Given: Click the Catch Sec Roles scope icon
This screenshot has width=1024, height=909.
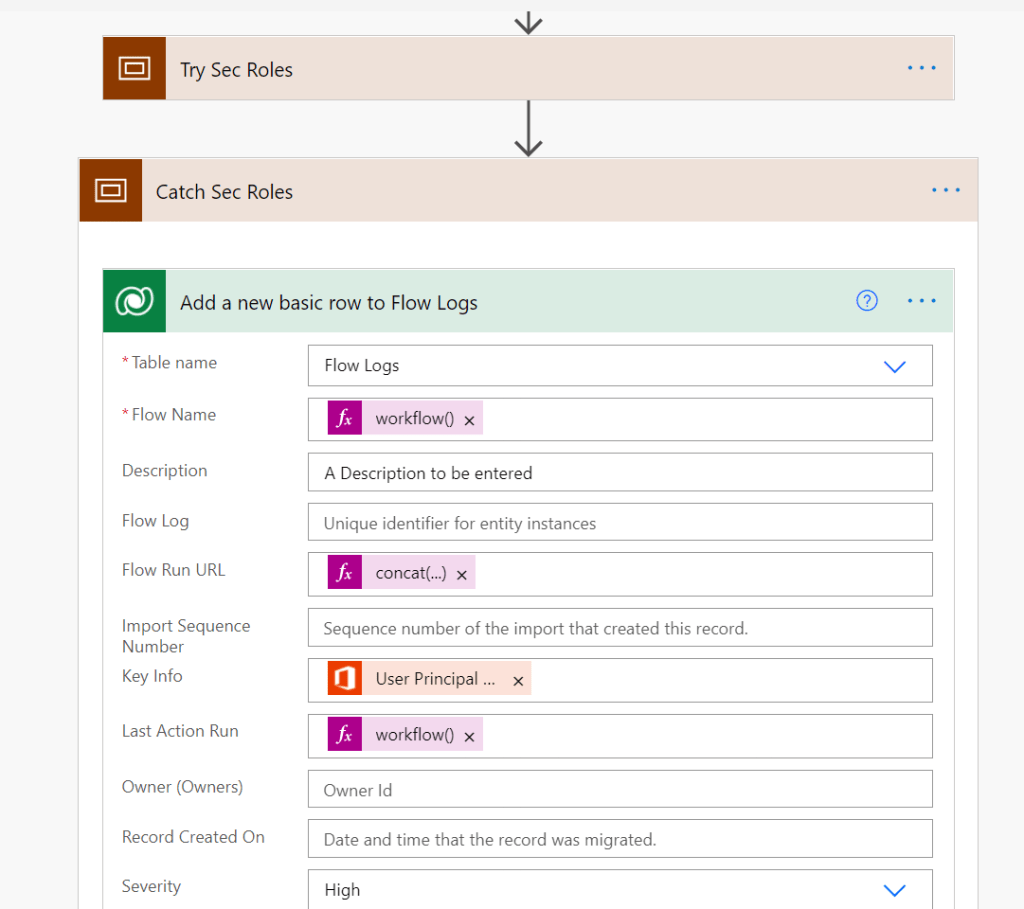Looking at the screenshot, I should tap(110, 190).
